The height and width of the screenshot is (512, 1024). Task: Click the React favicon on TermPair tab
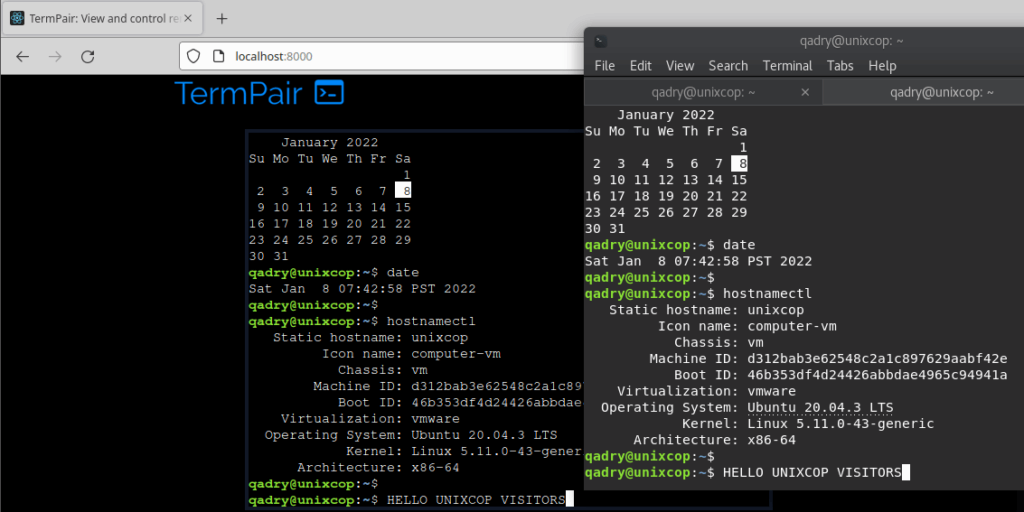[17, 18]
